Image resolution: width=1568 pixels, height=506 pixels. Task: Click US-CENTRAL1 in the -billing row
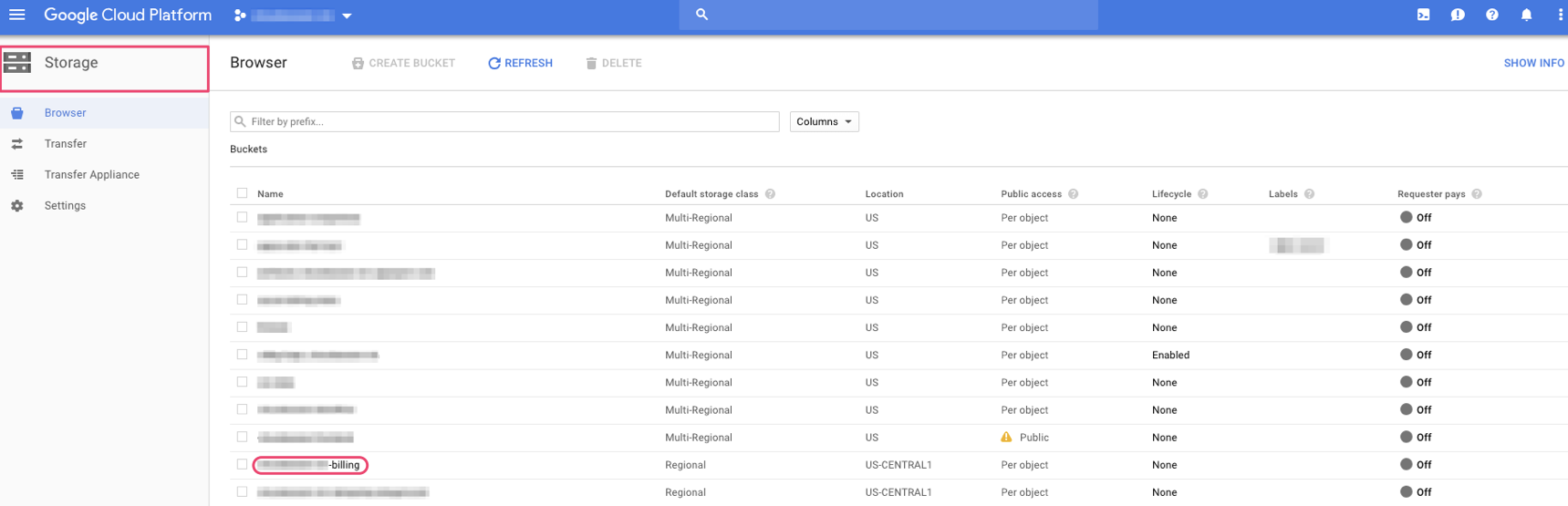click(x=898, y=465)
